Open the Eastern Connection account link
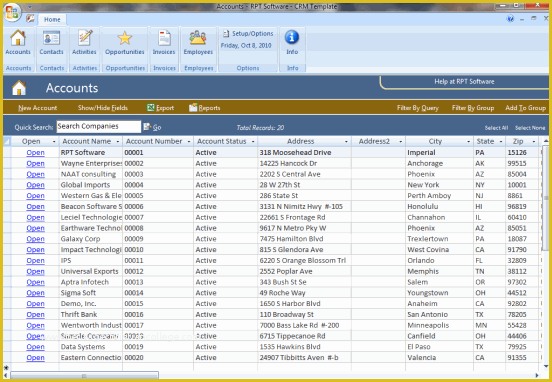The height and width of the screenshot is (382, 552). 36,358
